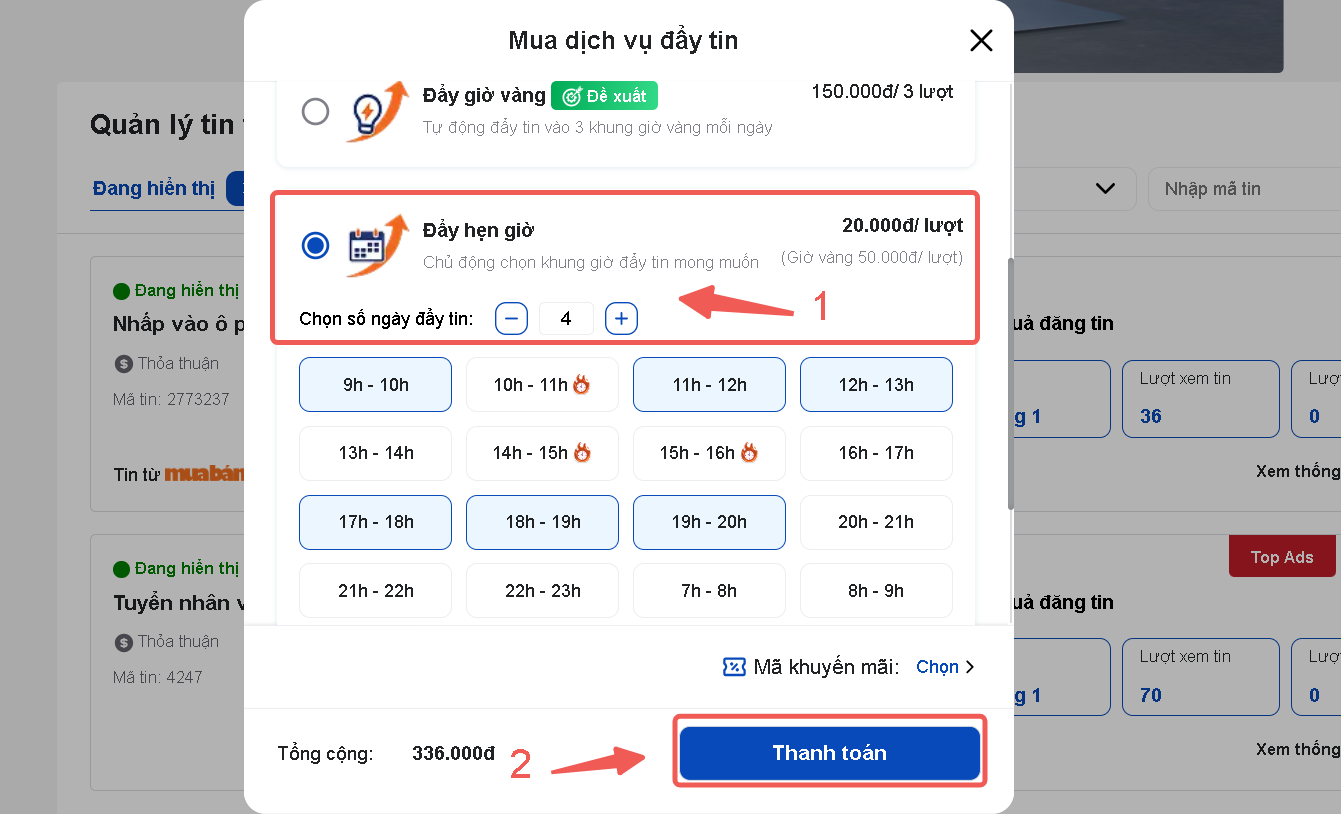Deselect the 18h - 19h time slot

click(x=542, y=522)
